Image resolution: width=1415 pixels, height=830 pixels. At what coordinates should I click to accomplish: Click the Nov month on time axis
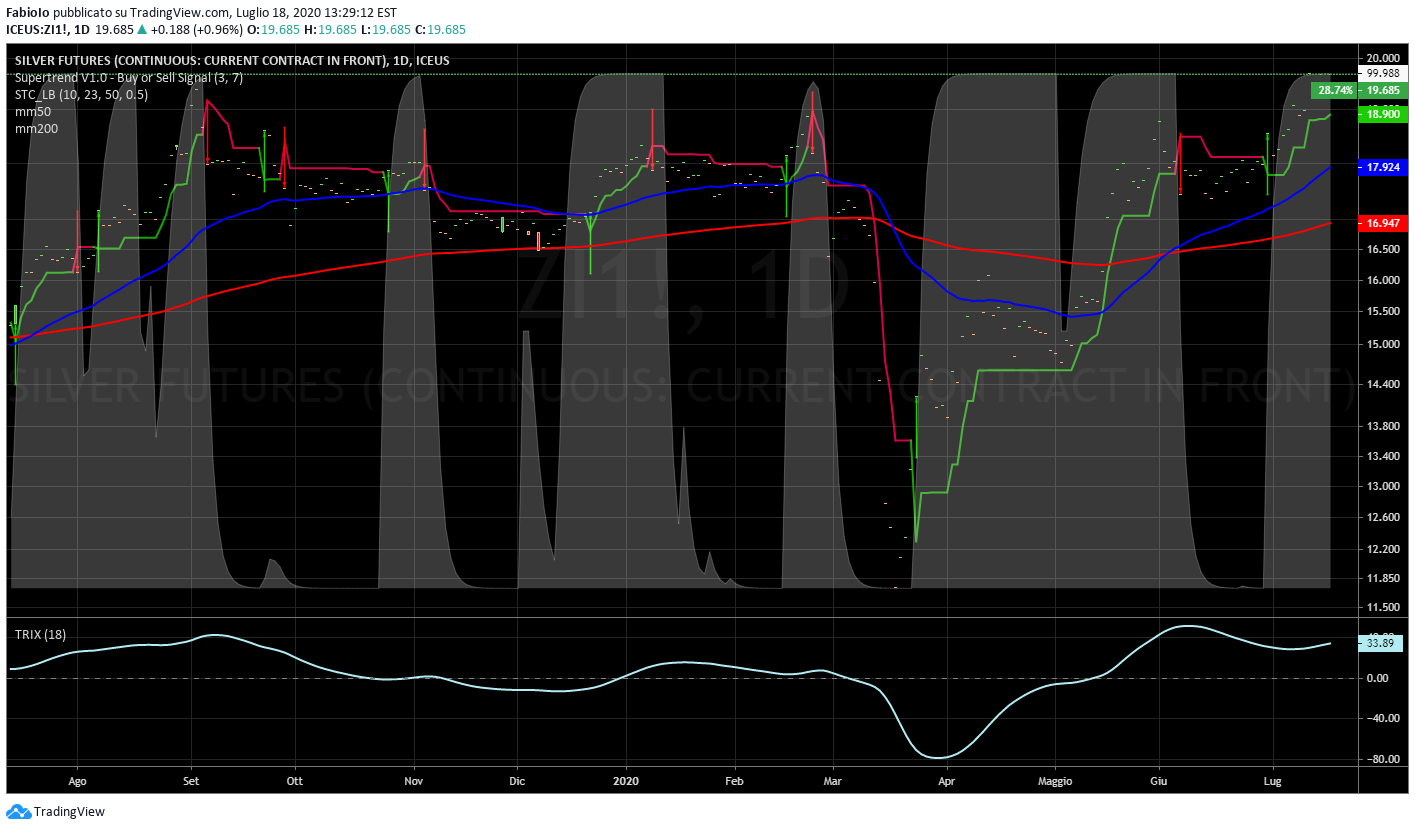414,780
